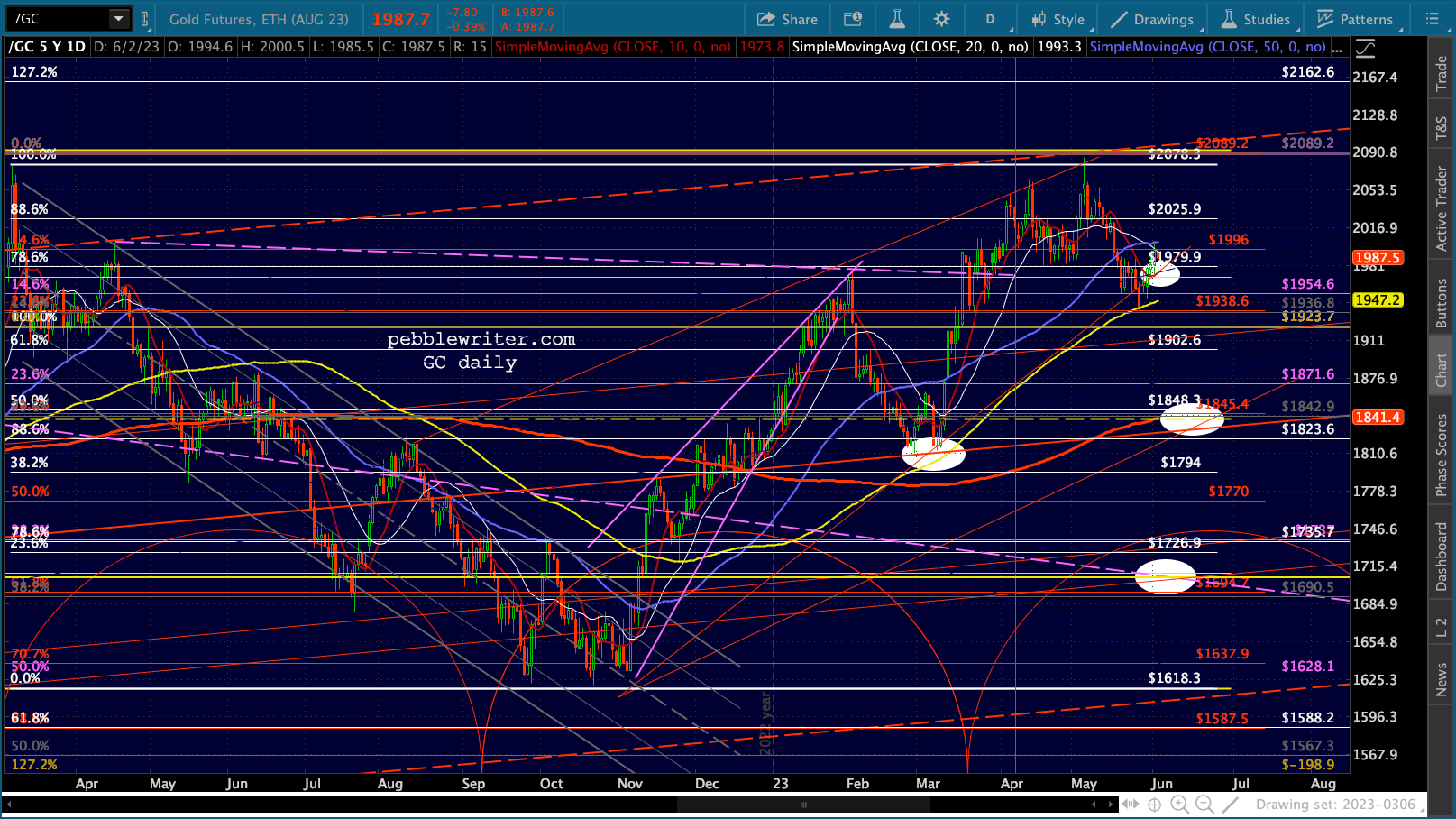
Task: Click the scroll right arrow on time scrollbar
Action: (x=1110, y=805)
